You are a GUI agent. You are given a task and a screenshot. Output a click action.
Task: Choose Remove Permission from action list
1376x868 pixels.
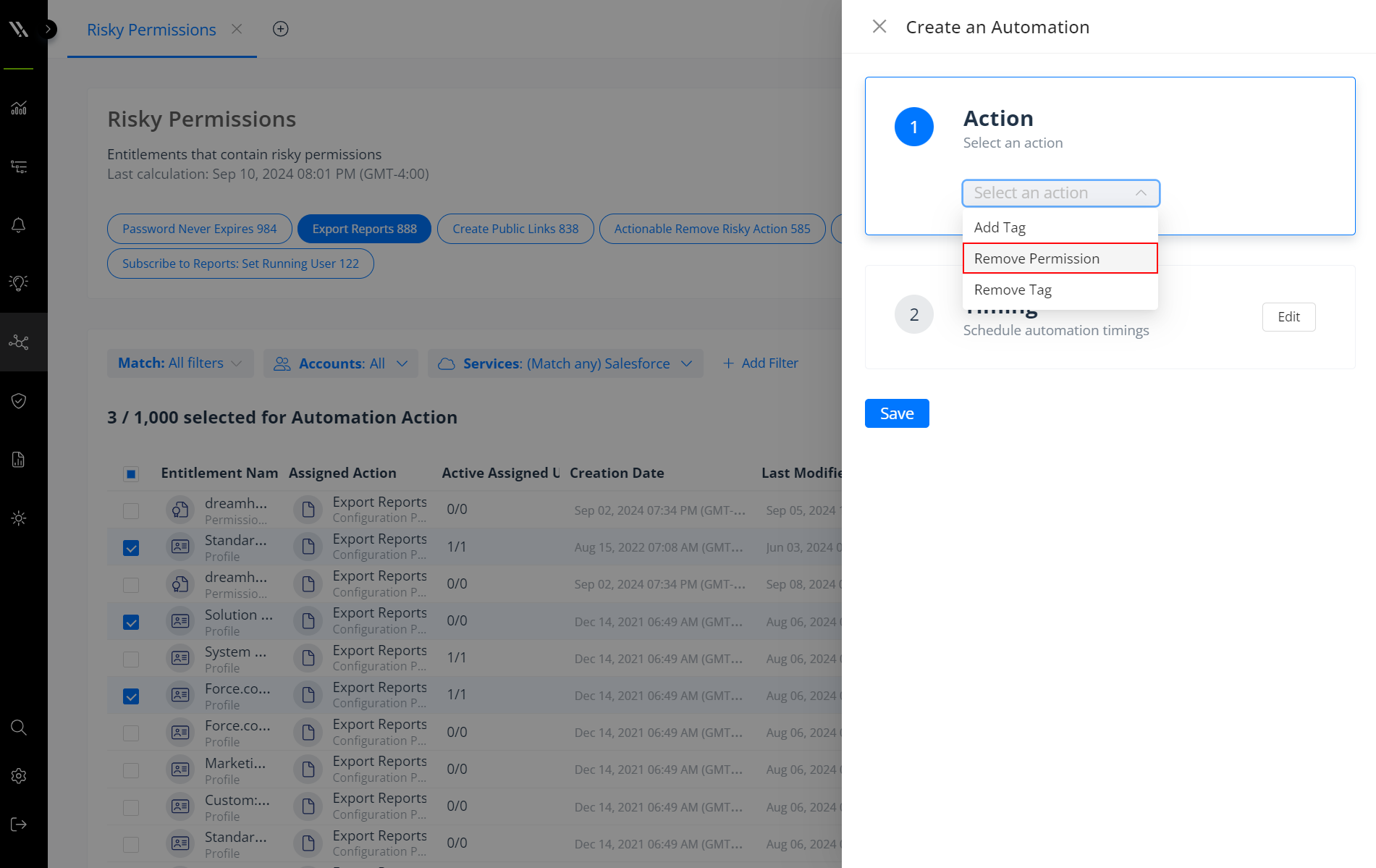pos(1060,258)
